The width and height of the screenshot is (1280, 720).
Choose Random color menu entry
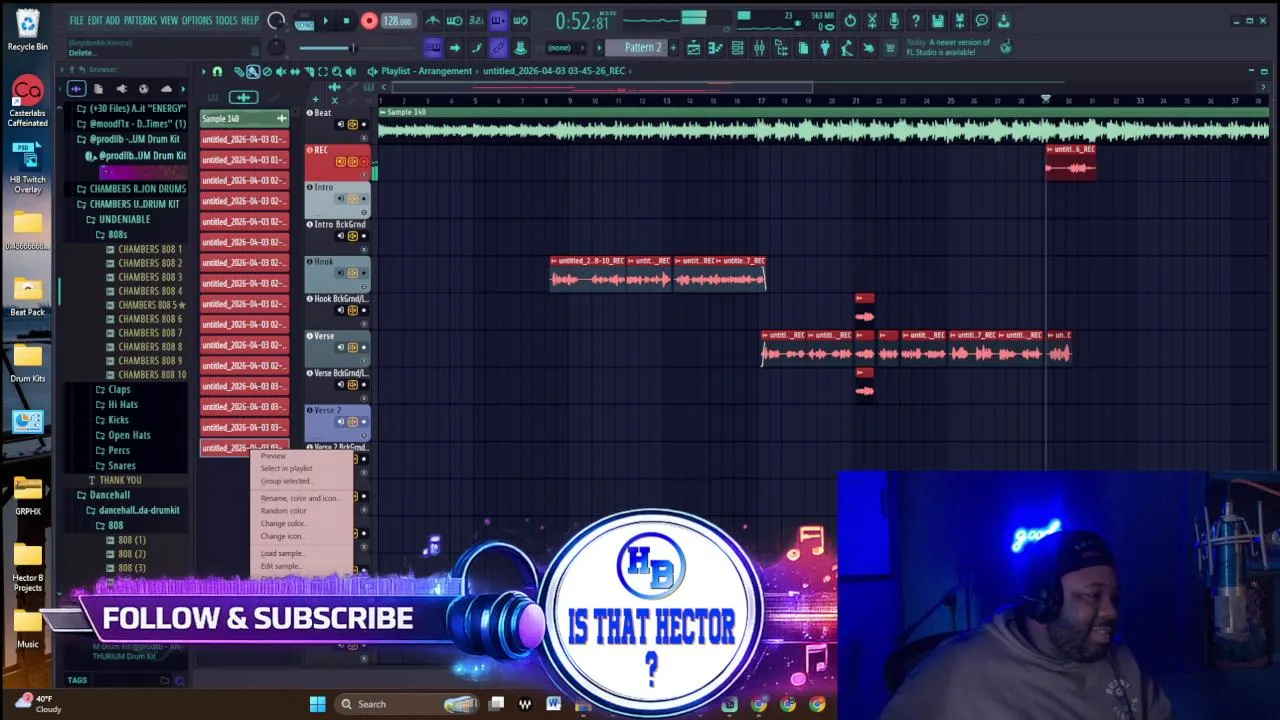tap(283, 511)
